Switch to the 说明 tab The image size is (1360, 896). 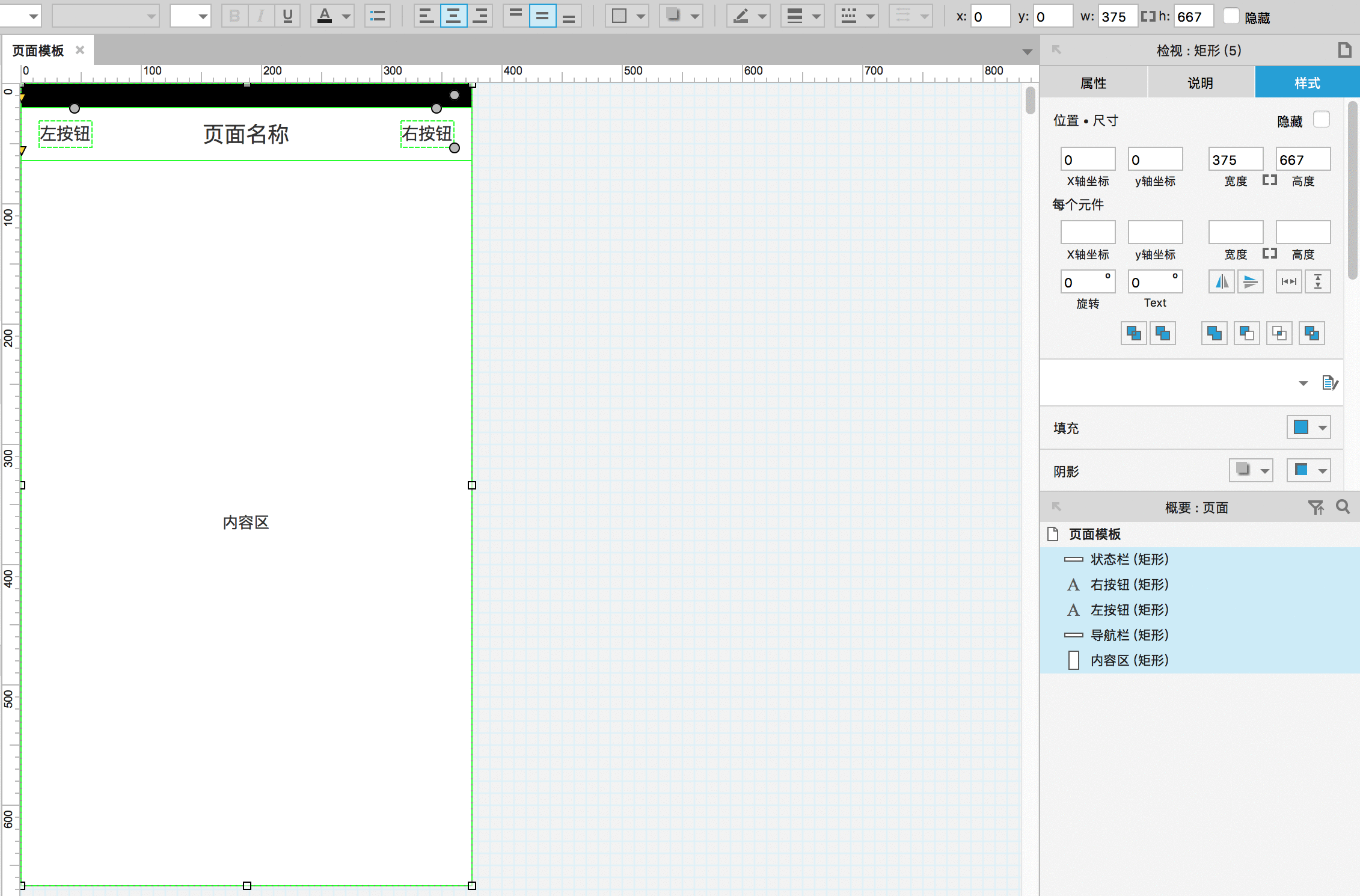click(x=1201, y=82)
